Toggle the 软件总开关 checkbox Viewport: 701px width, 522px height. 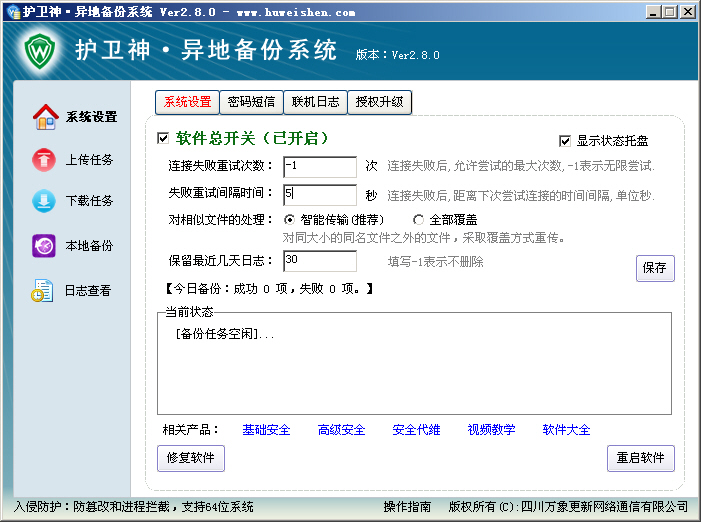click(163, 138)
